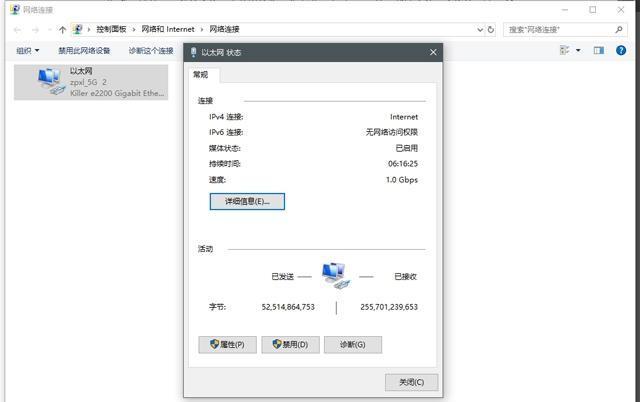
Task: Click 控制面板 breadcrumb
Action: (111, 29)
